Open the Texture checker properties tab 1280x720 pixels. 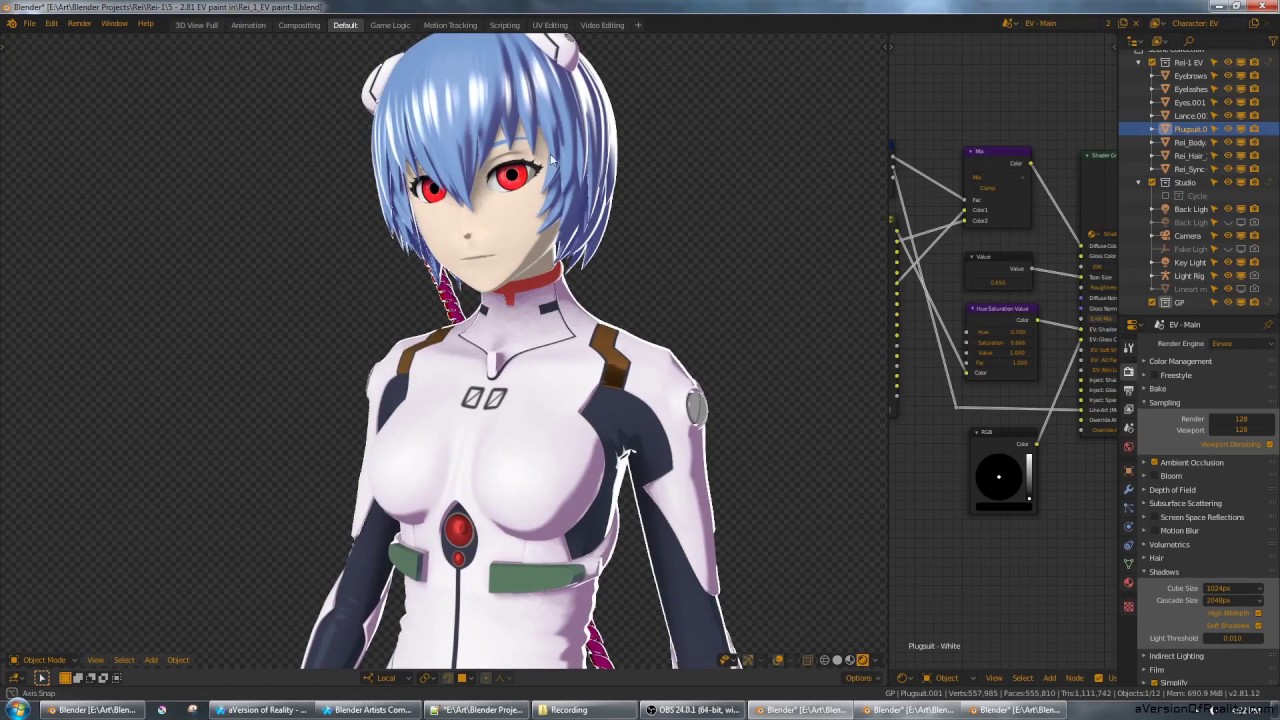click(1128, 607)
